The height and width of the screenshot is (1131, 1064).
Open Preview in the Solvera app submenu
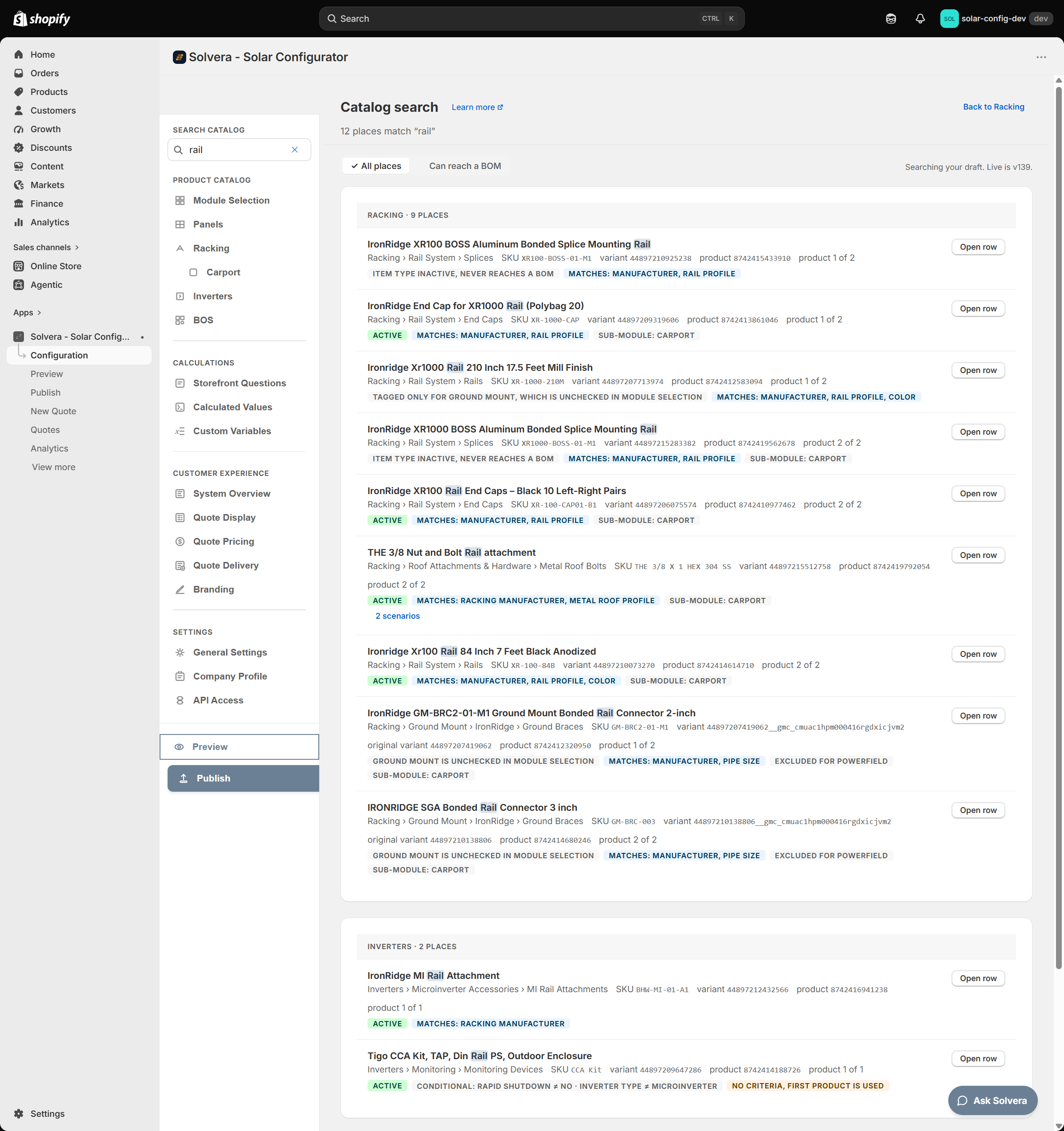47,374
